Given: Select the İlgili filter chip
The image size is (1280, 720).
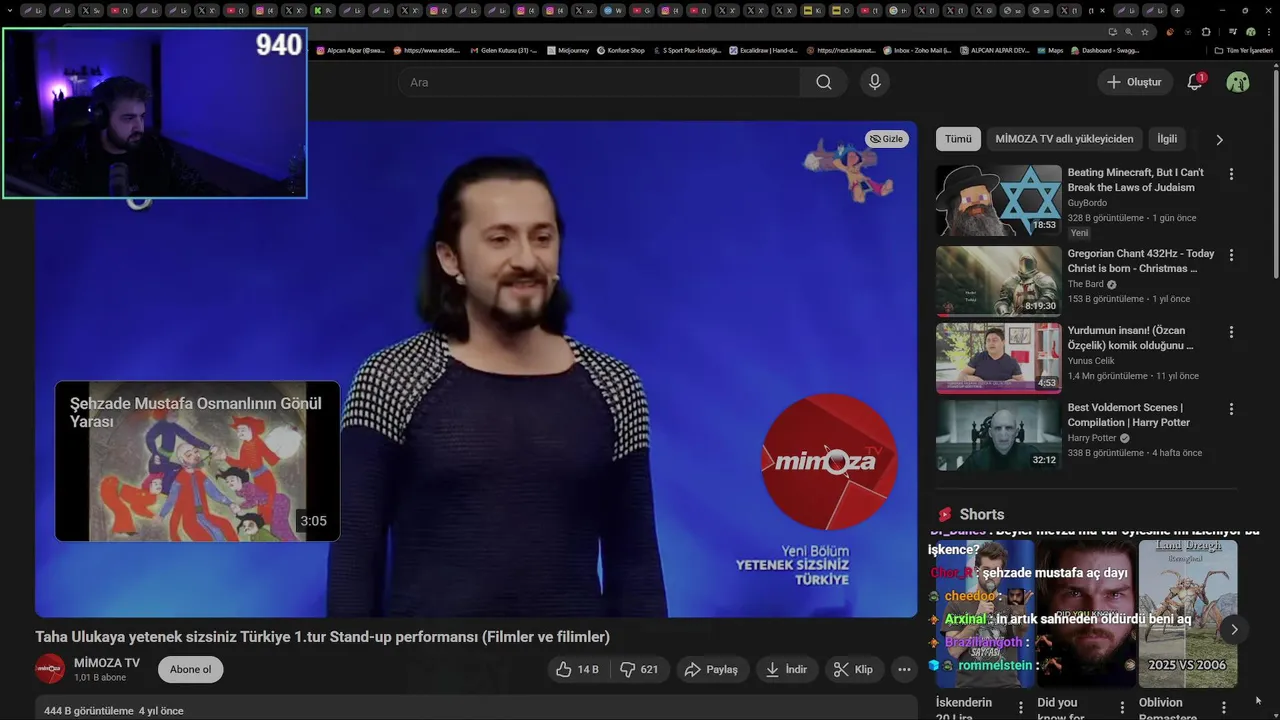Looking at the screenshot, I should point(1167,139).
